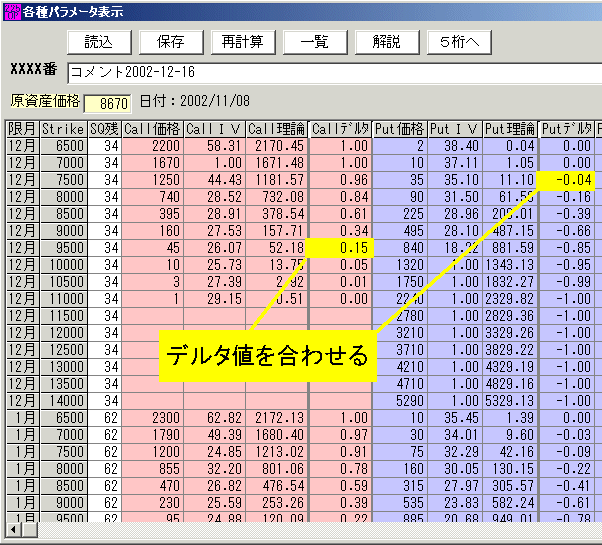
Task: Click the 再計算 recalculate button
Action: click(x=243, y=42)
